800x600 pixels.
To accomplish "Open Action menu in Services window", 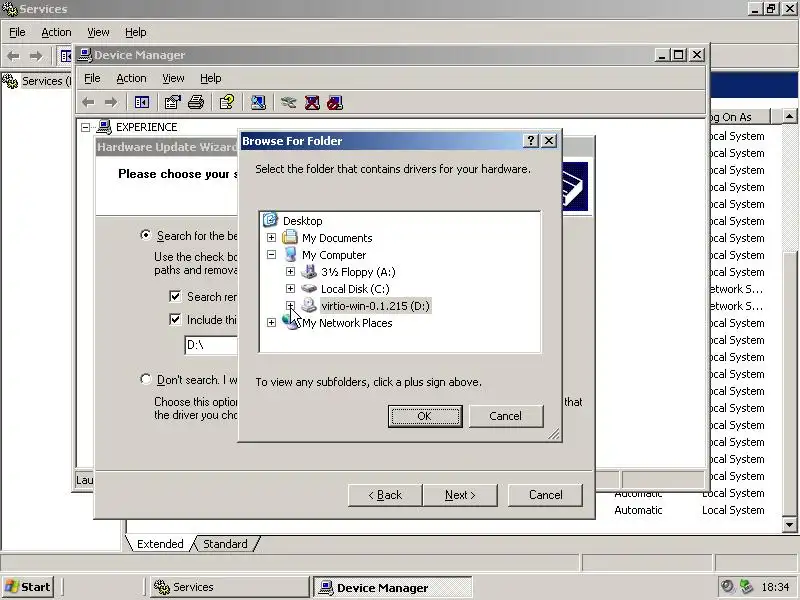I will click(x=56, y=32).
